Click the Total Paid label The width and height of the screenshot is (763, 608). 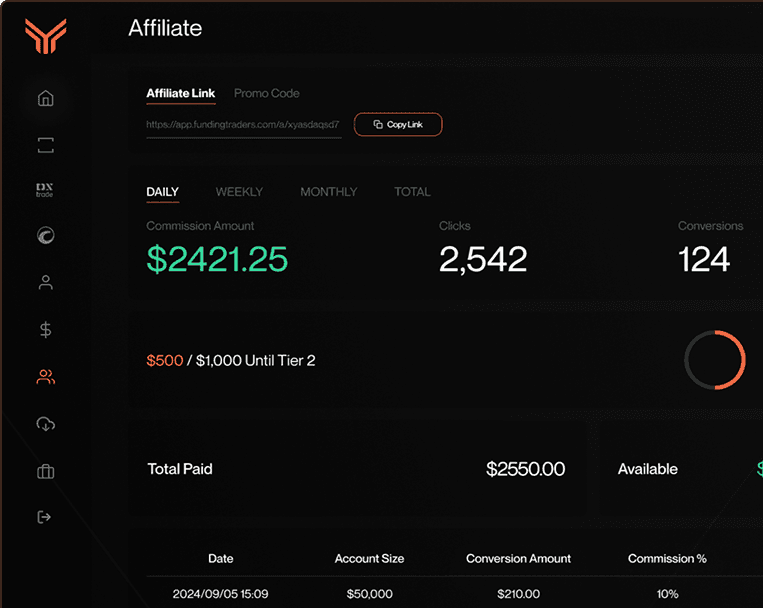pos(180,469)
